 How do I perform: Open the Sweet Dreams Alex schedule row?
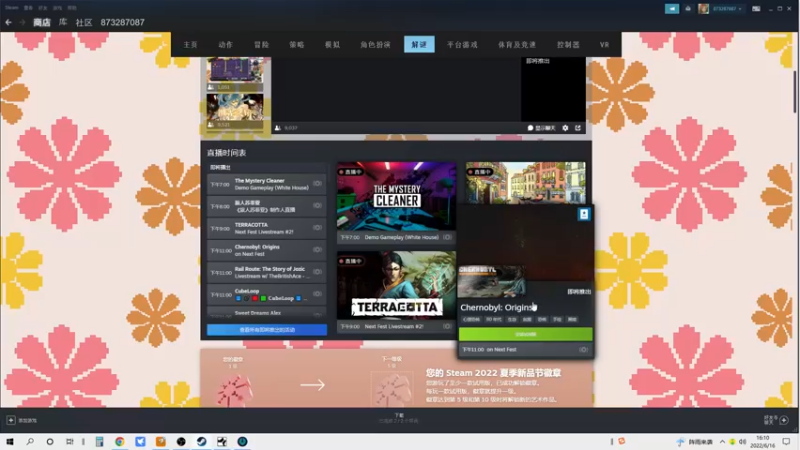click(x=266, y=313)
